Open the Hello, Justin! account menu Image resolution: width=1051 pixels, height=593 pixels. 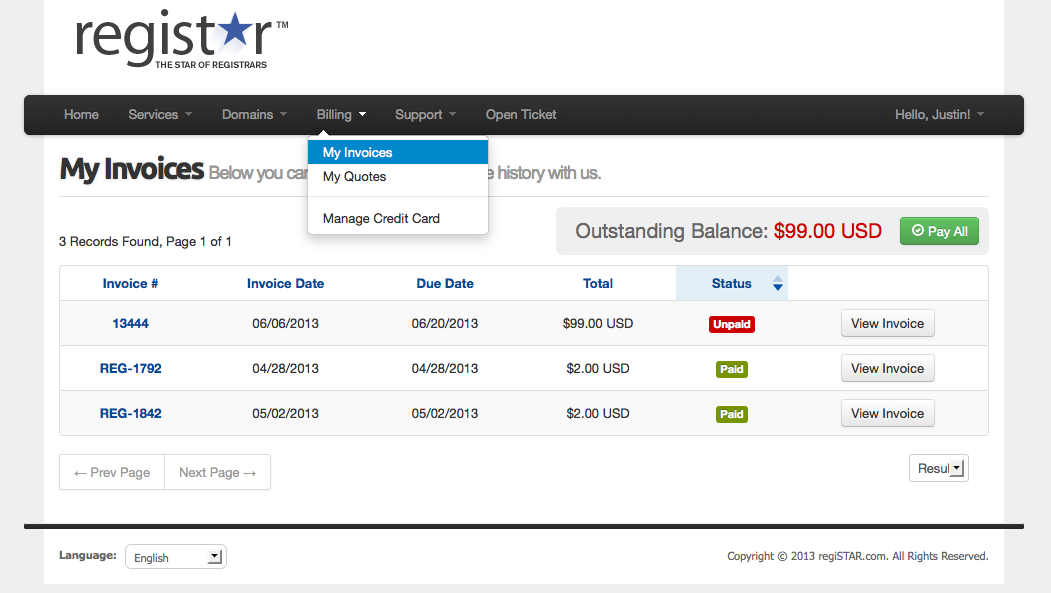[939, 115]
